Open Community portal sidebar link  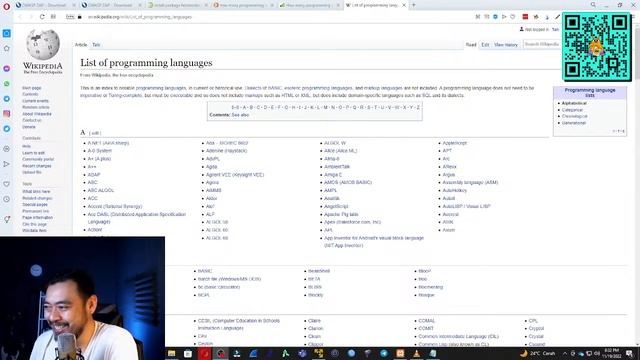(x=38, y=159)
